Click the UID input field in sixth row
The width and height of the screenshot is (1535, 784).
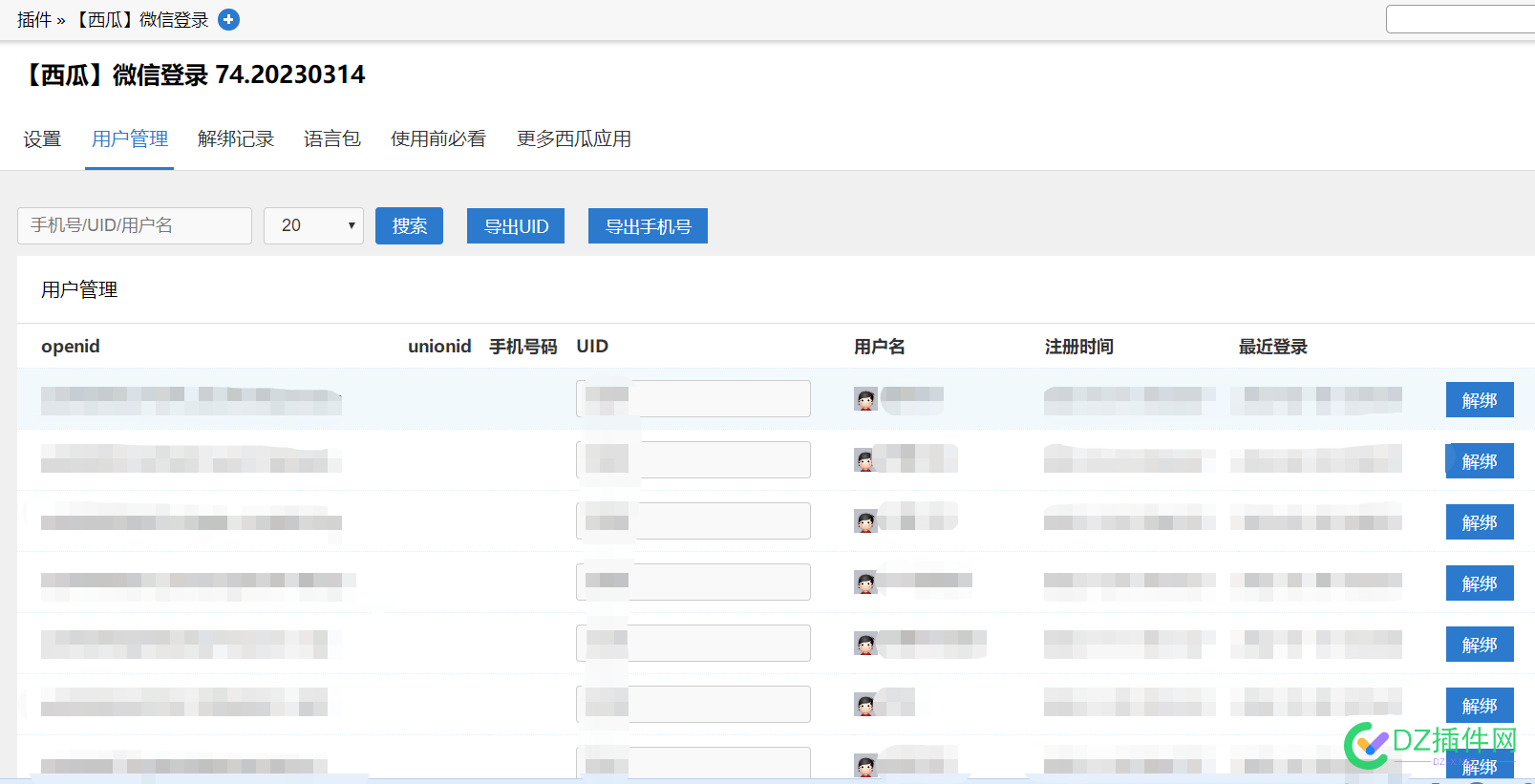693,704
